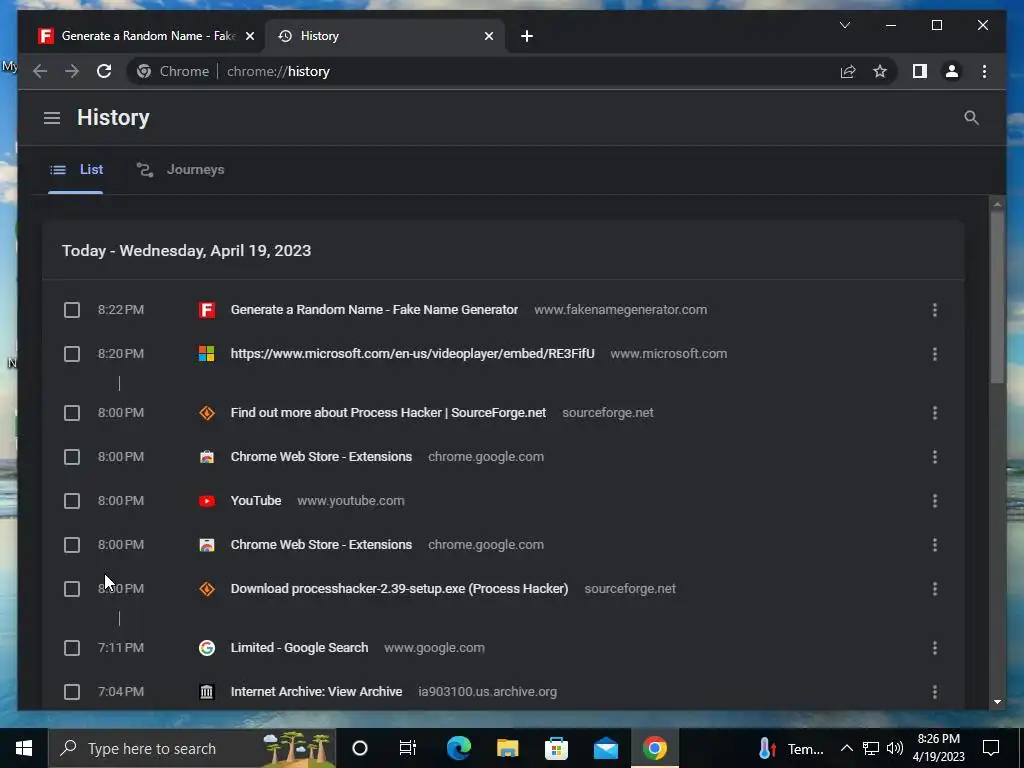Click the history page vertical scrollbar thumb
The image size is (1024, 768).
pos(997,297)
